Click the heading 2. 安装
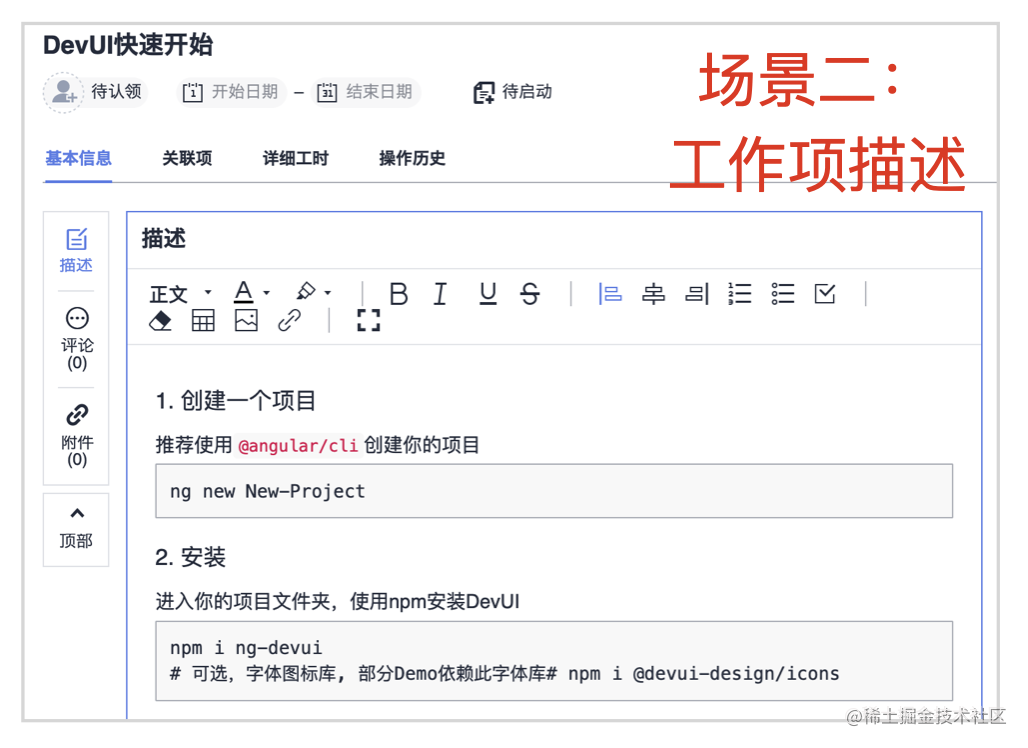The image size is (1028, 748). point(191,557)
